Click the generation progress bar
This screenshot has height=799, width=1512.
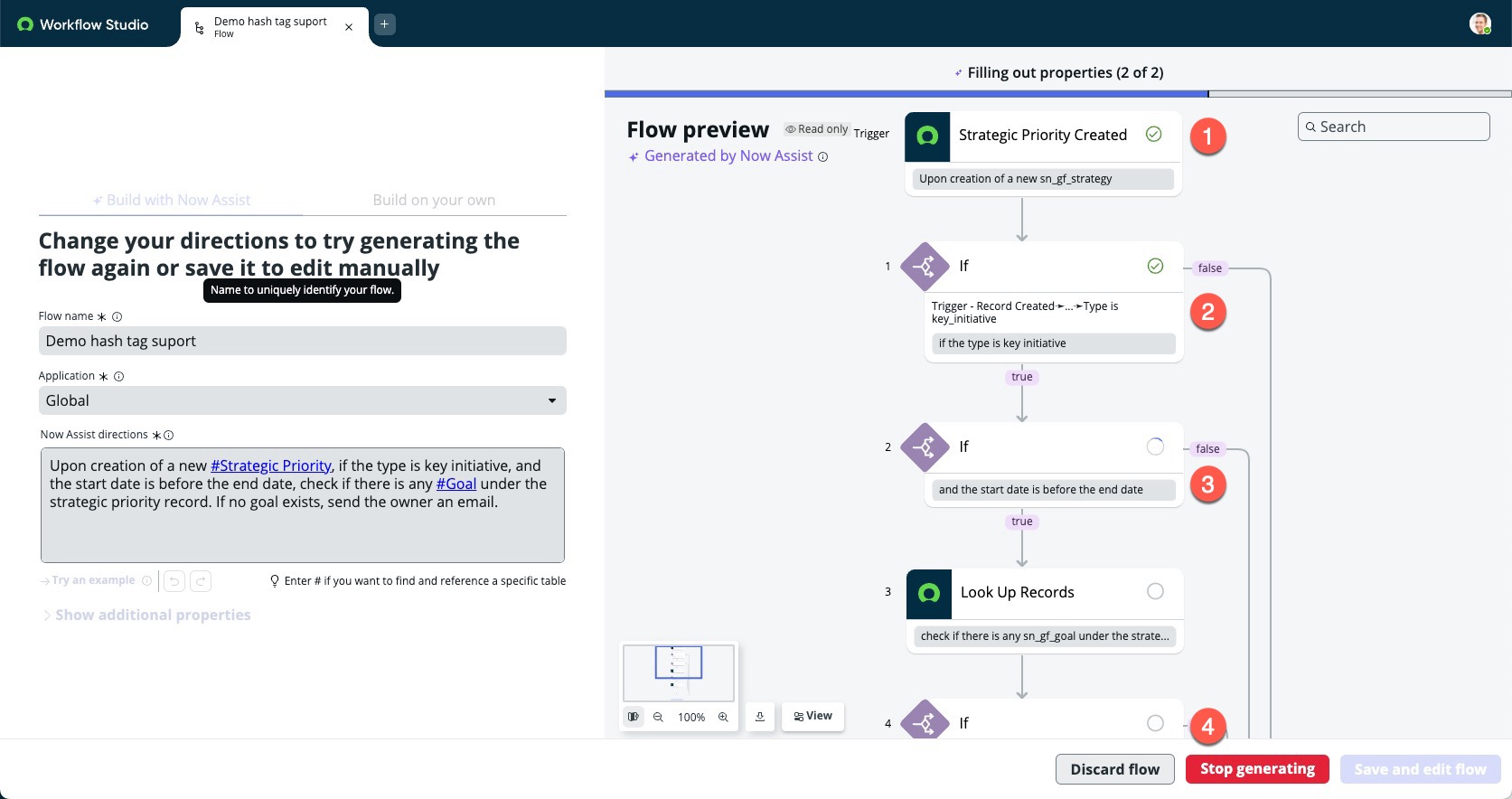1057,93
